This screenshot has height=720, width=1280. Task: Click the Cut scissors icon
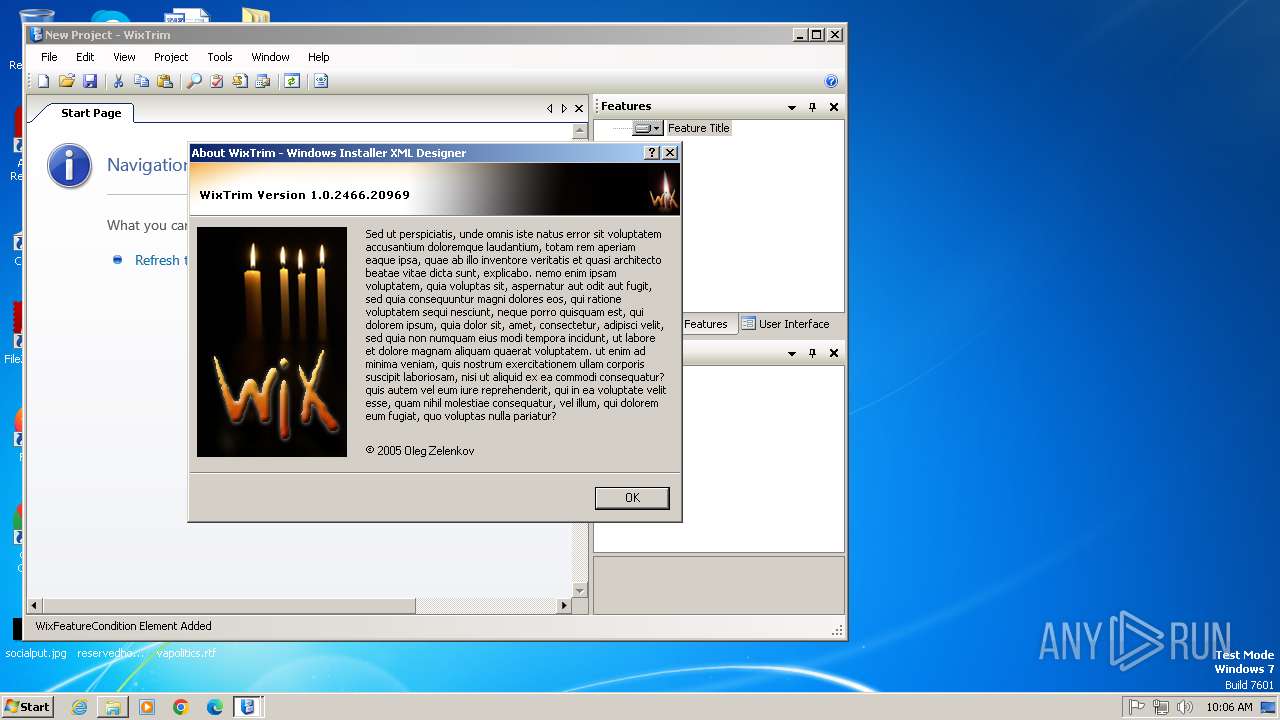click(118, 81)
